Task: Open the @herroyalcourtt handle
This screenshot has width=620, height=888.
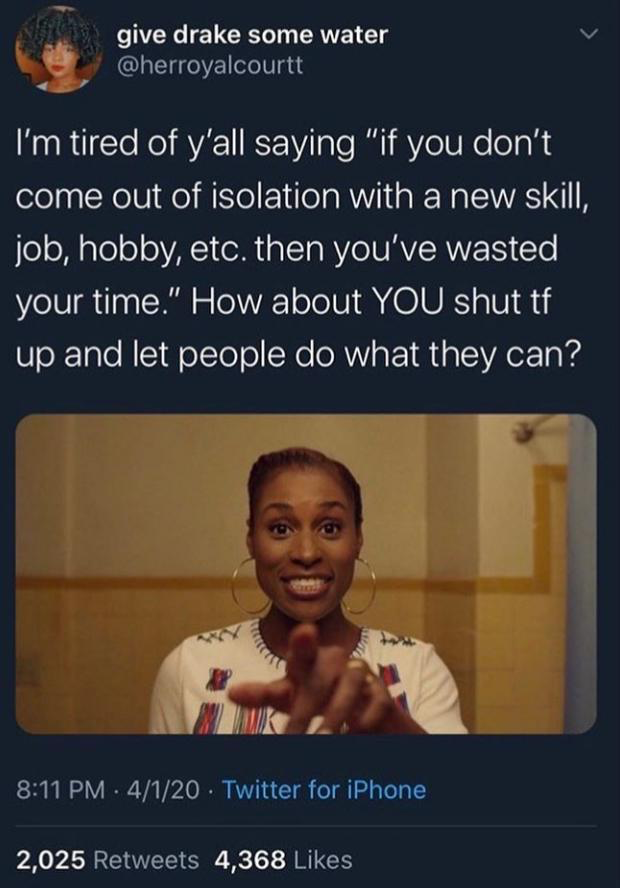Action: click(x=210, y=66)
